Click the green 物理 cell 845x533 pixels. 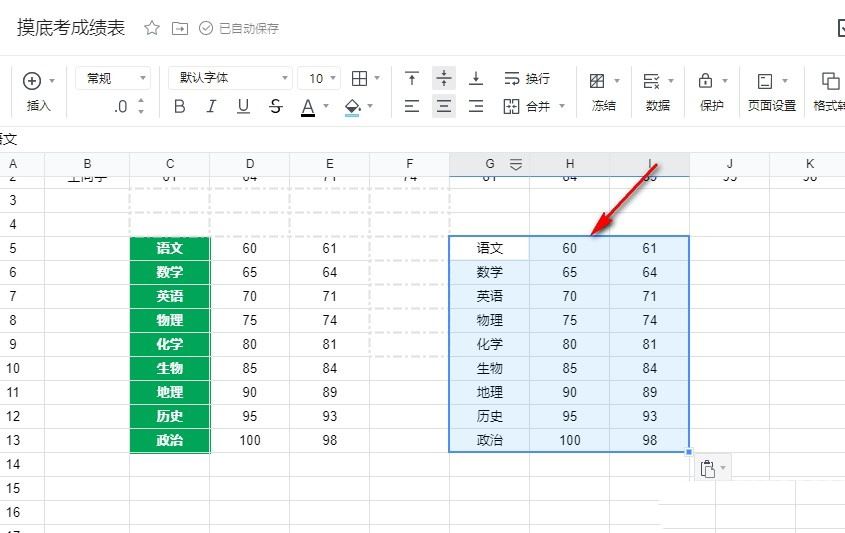tap(170, 320)
